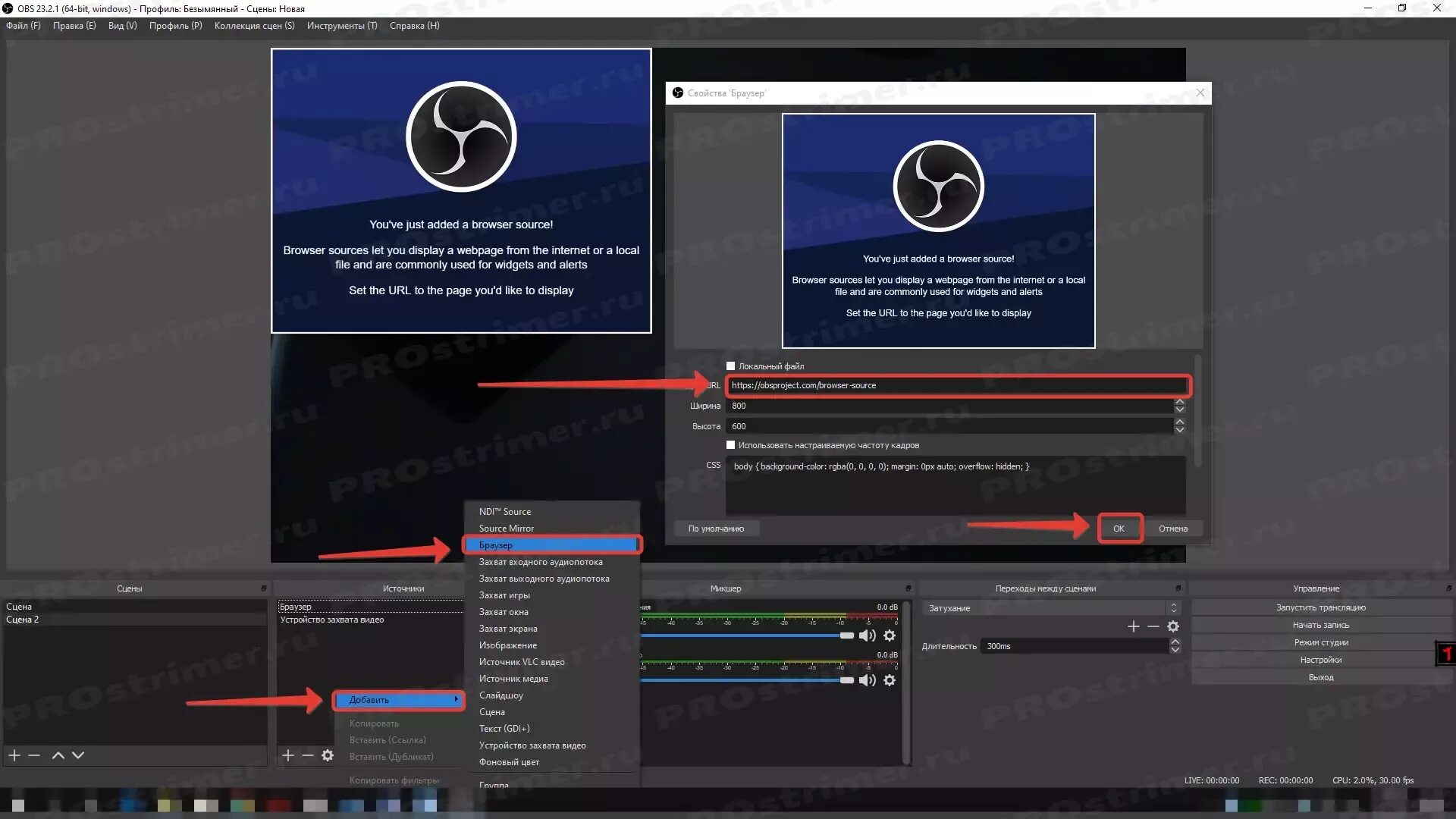This screenshot has width=1456, height=819.
Task: Click the properties dialog vertical scrollbar
Action: pyautogui.click(x=1198, y=410)
